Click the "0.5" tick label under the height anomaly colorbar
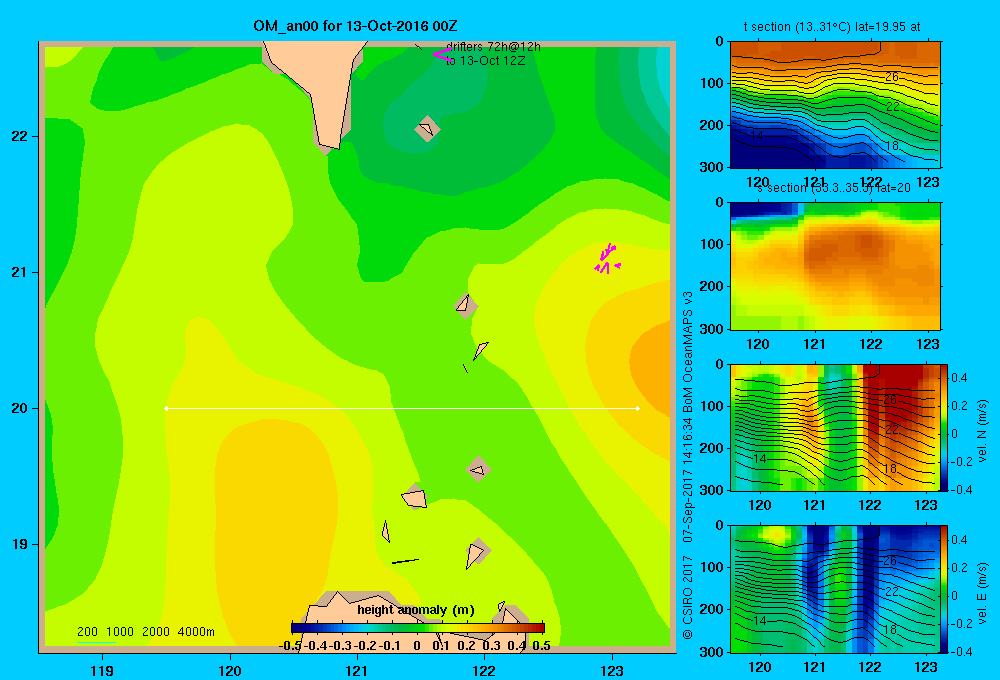This screenshot has width=1000, height=680. [x=541, y=646]
